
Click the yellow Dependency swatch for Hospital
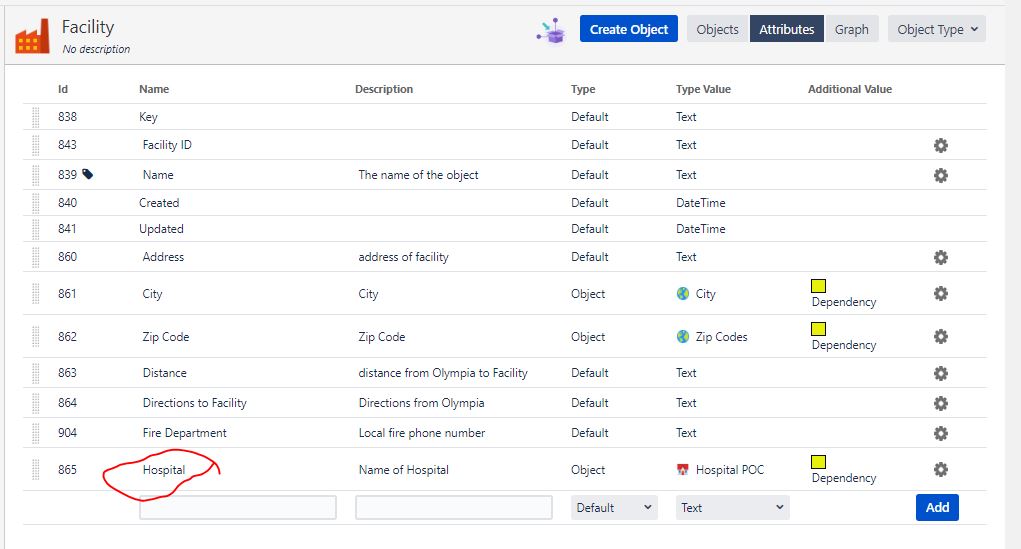pos(818,462)
